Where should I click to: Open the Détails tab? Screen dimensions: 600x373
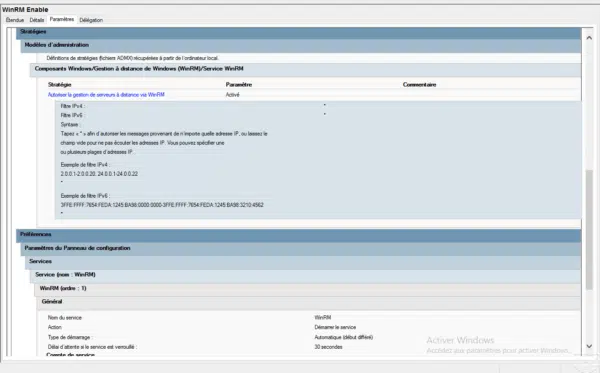(x=37, y=20)
